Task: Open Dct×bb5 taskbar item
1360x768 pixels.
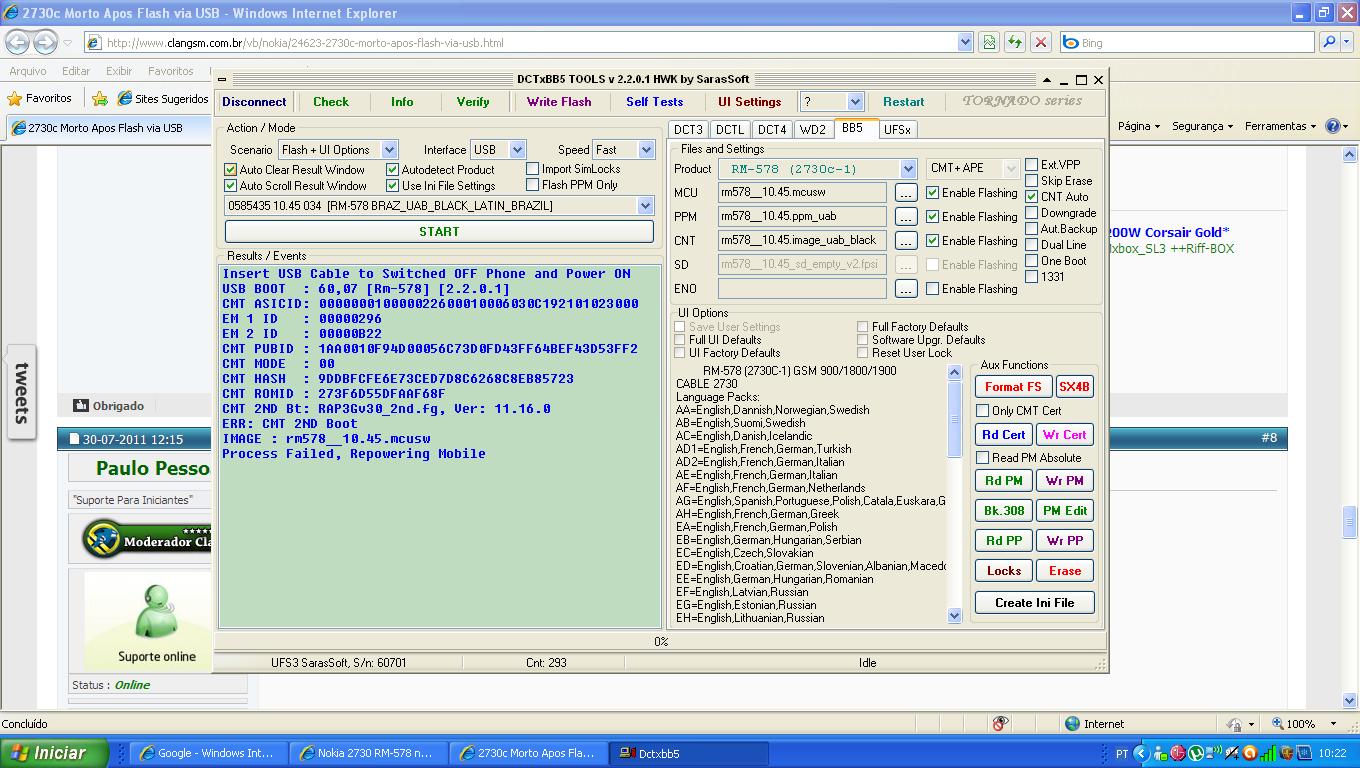Action: (x=691, y=753)
